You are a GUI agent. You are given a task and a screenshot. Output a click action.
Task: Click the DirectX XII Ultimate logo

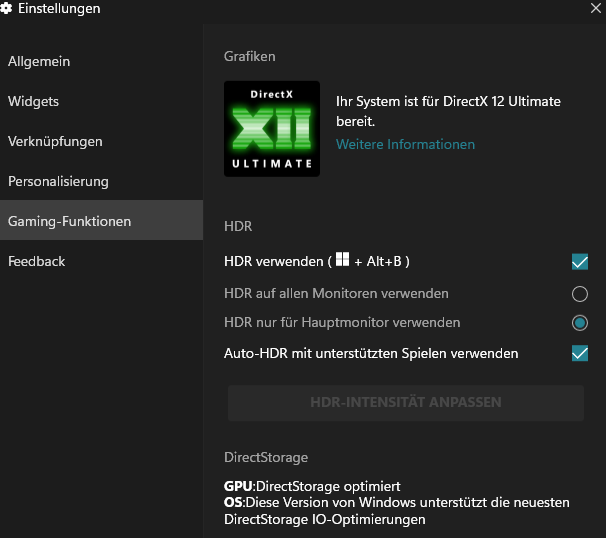tap(272, 129)
